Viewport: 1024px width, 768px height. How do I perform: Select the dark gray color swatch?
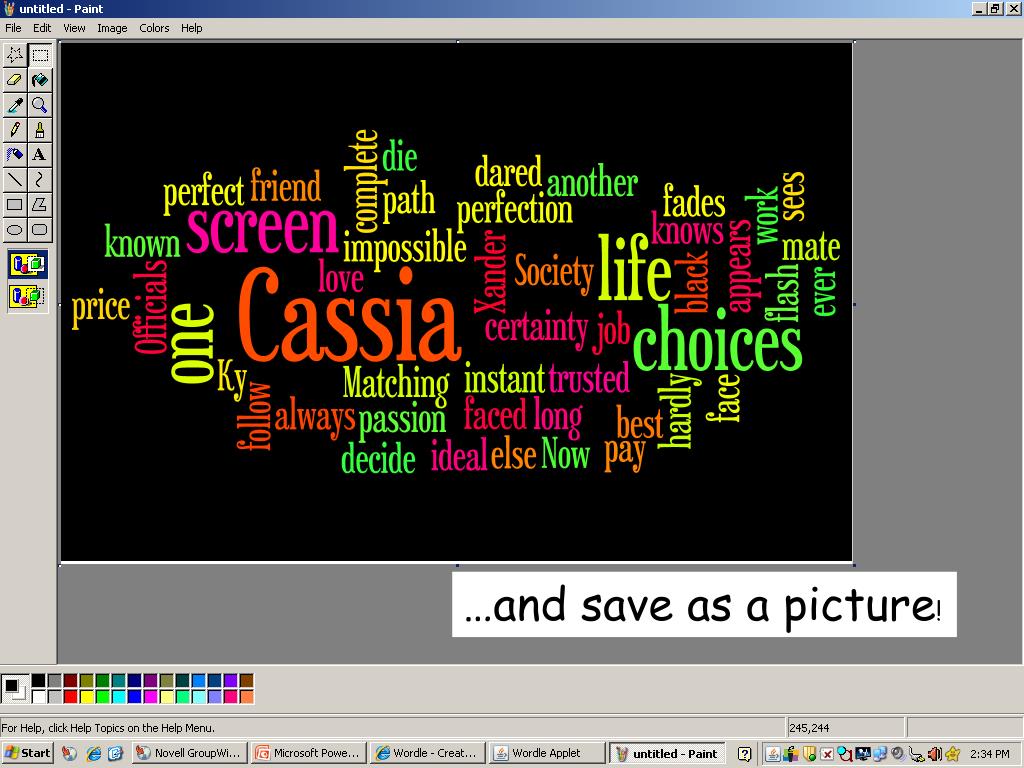click(x=55, y=681)
